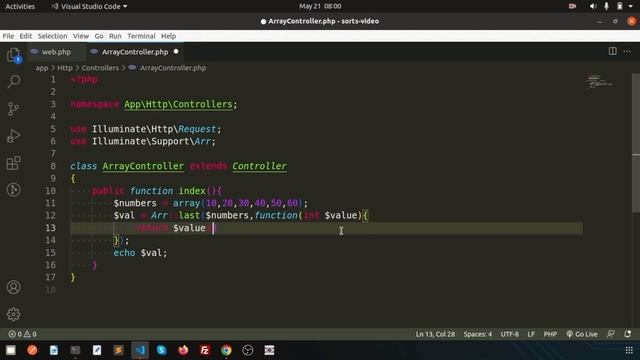The width and height of the screenshot is (640, 360).
Task: Open Show Applications grid icon
Action: (629, 350)
